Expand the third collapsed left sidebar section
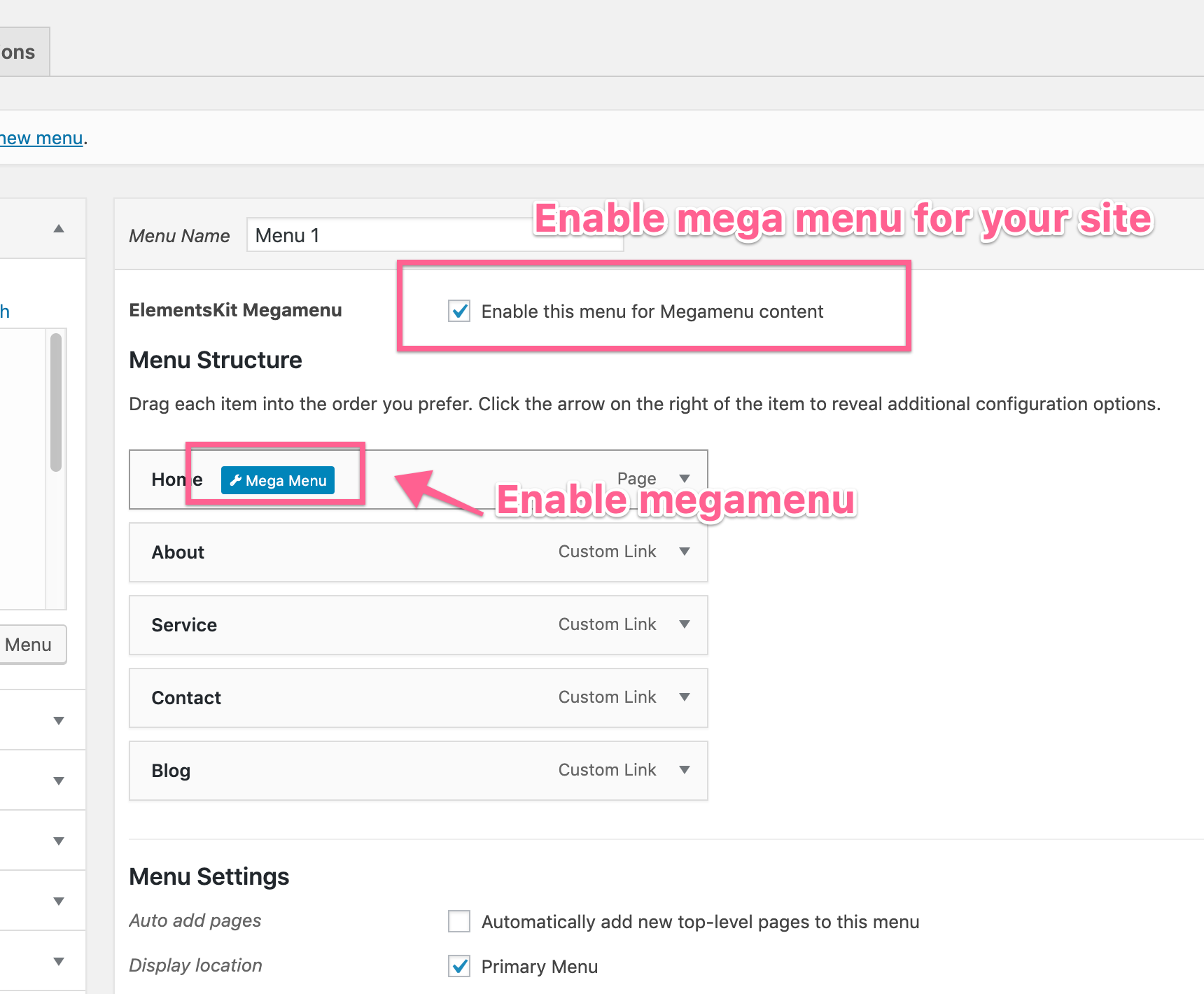The height and width of the screenshot is (994, 1204). [x=59, y=841]
